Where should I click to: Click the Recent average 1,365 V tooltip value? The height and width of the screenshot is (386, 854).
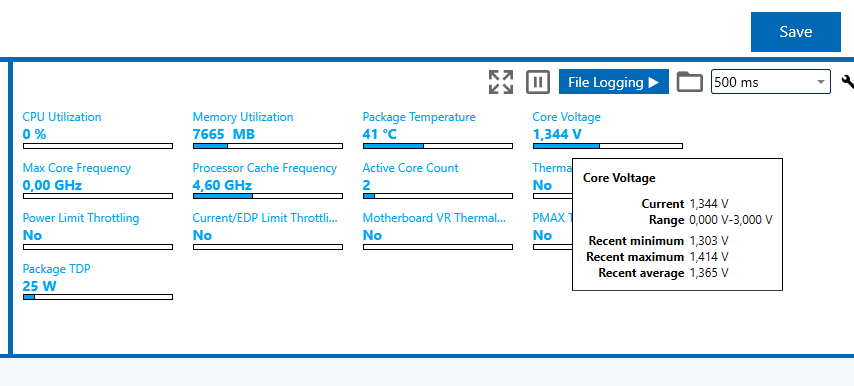pos(709,273)
